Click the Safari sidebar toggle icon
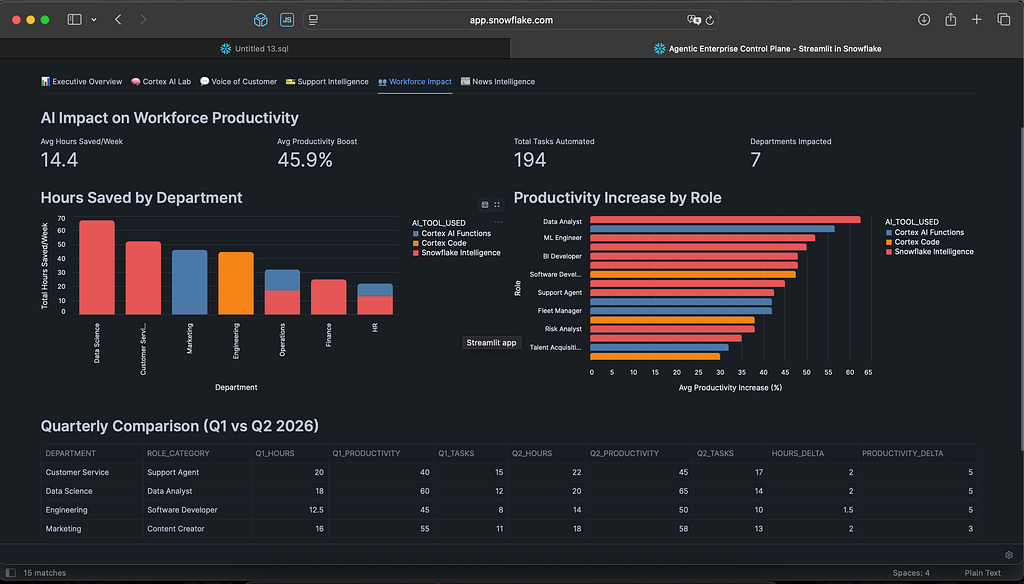This screenshot has width=1024, height=584. tap(74, 20)
